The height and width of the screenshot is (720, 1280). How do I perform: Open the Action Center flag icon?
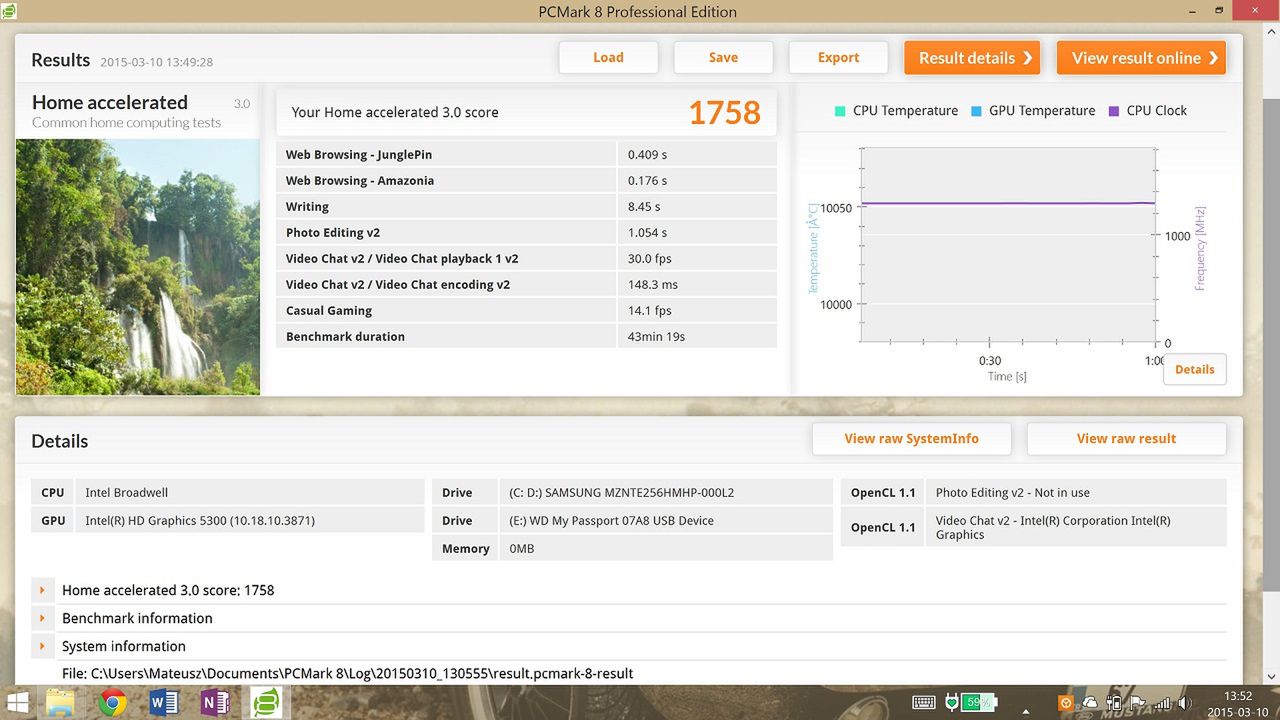pos(1138,702)
